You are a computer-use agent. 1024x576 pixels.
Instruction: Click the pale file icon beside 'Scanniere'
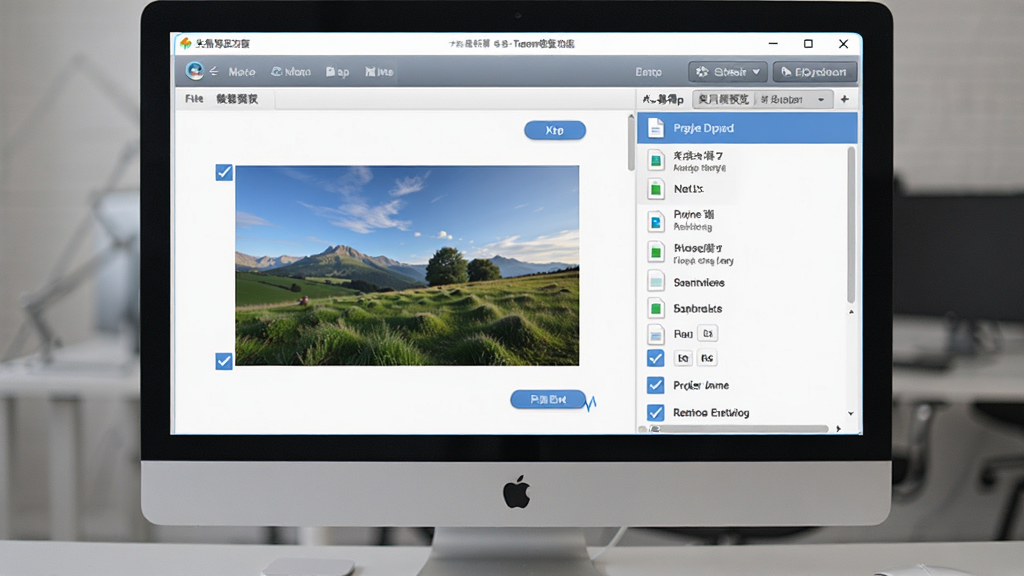coord(656,281)
